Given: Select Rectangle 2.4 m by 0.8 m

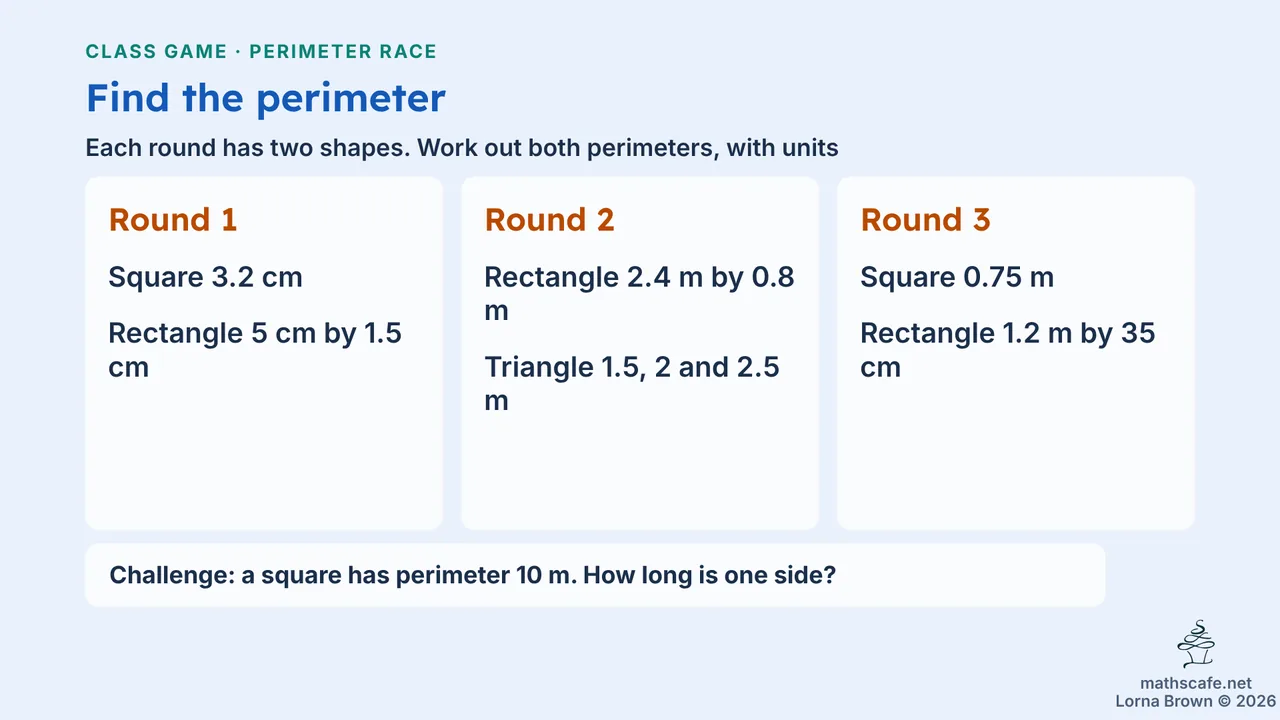Looking at the screenshot, I should pos(640,294).
